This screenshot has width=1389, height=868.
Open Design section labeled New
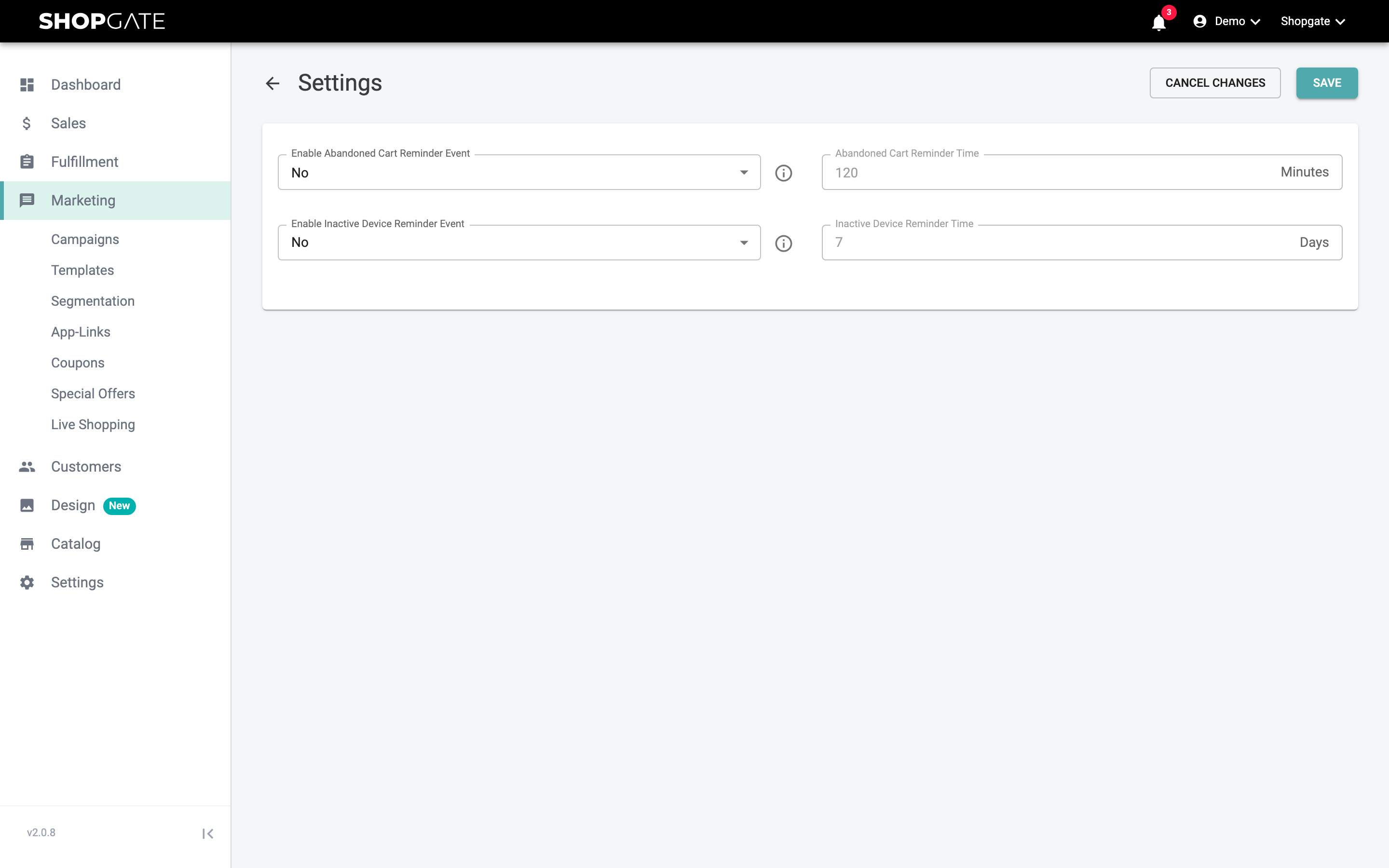[x=115, y=505]
